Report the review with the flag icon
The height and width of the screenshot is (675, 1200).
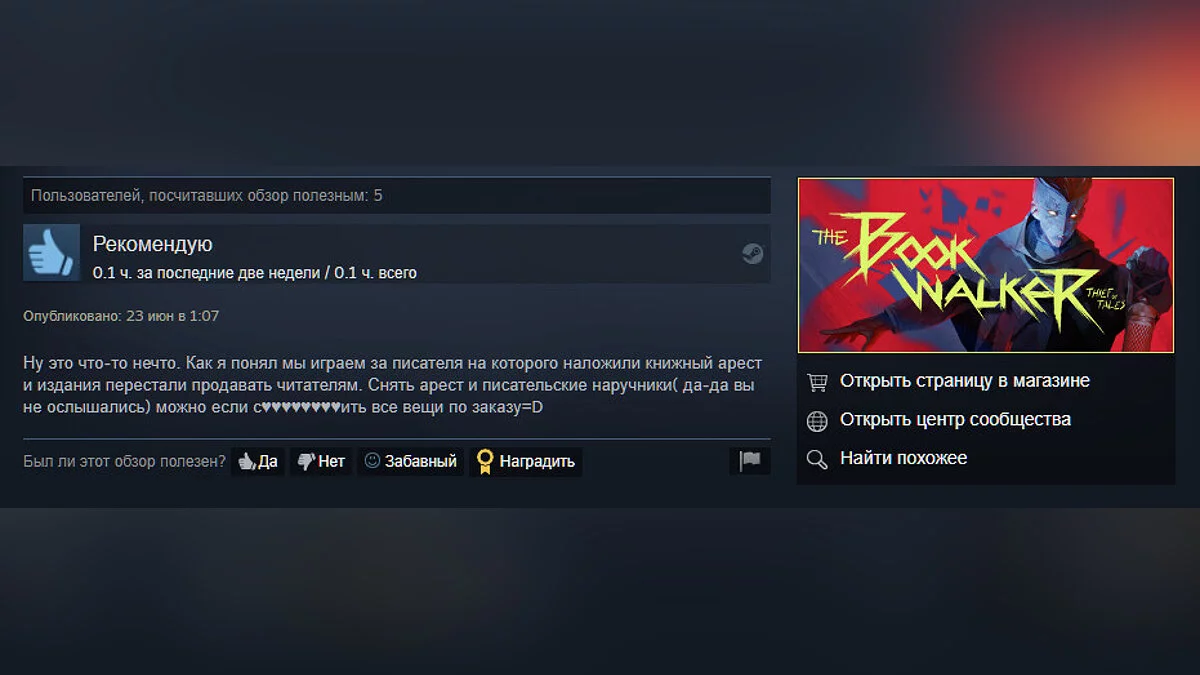point(750,461)
